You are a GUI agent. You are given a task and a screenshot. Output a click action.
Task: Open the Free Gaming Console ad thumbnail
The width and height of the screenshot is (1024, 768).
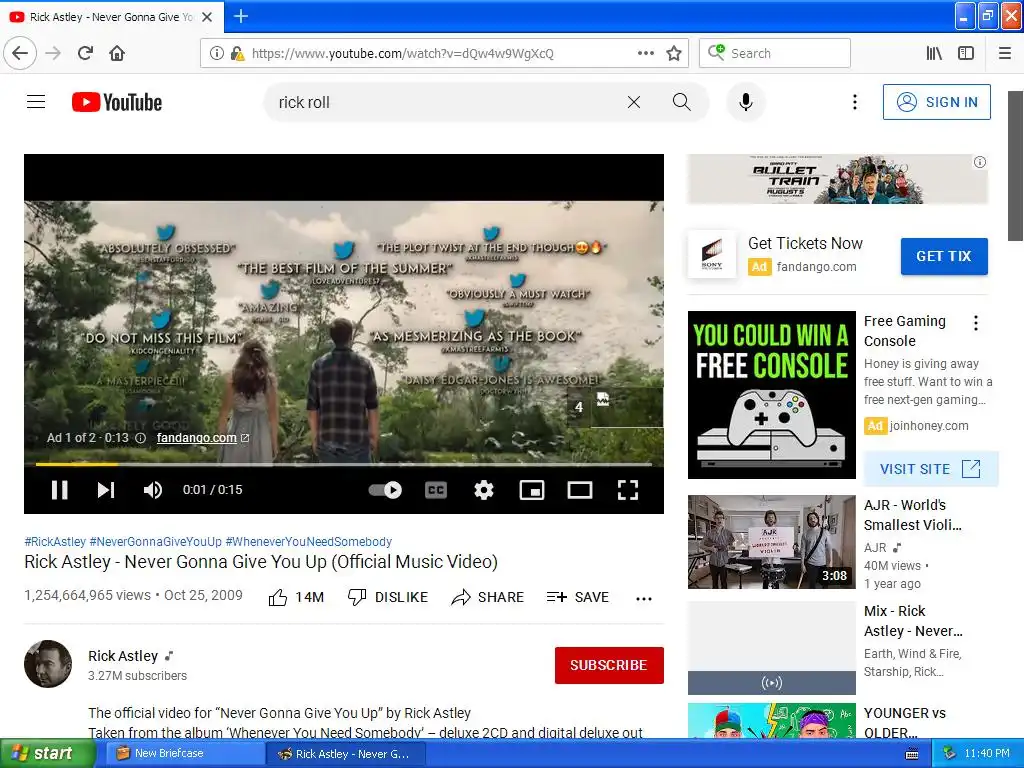(x=771, y=395)
